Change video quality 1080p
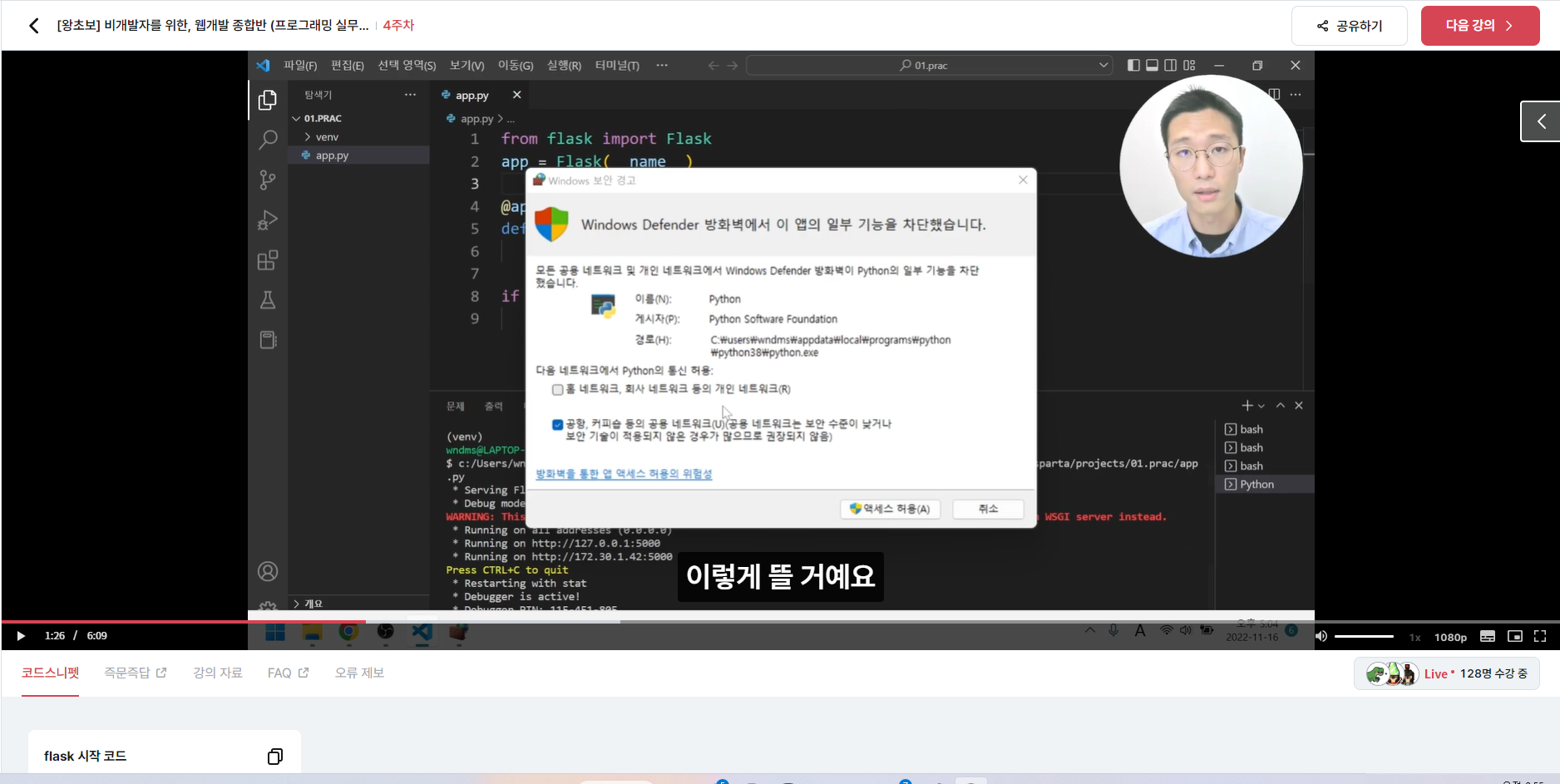The height and width of the screenshot is (784, 1560). click(x=1450, y=637)
